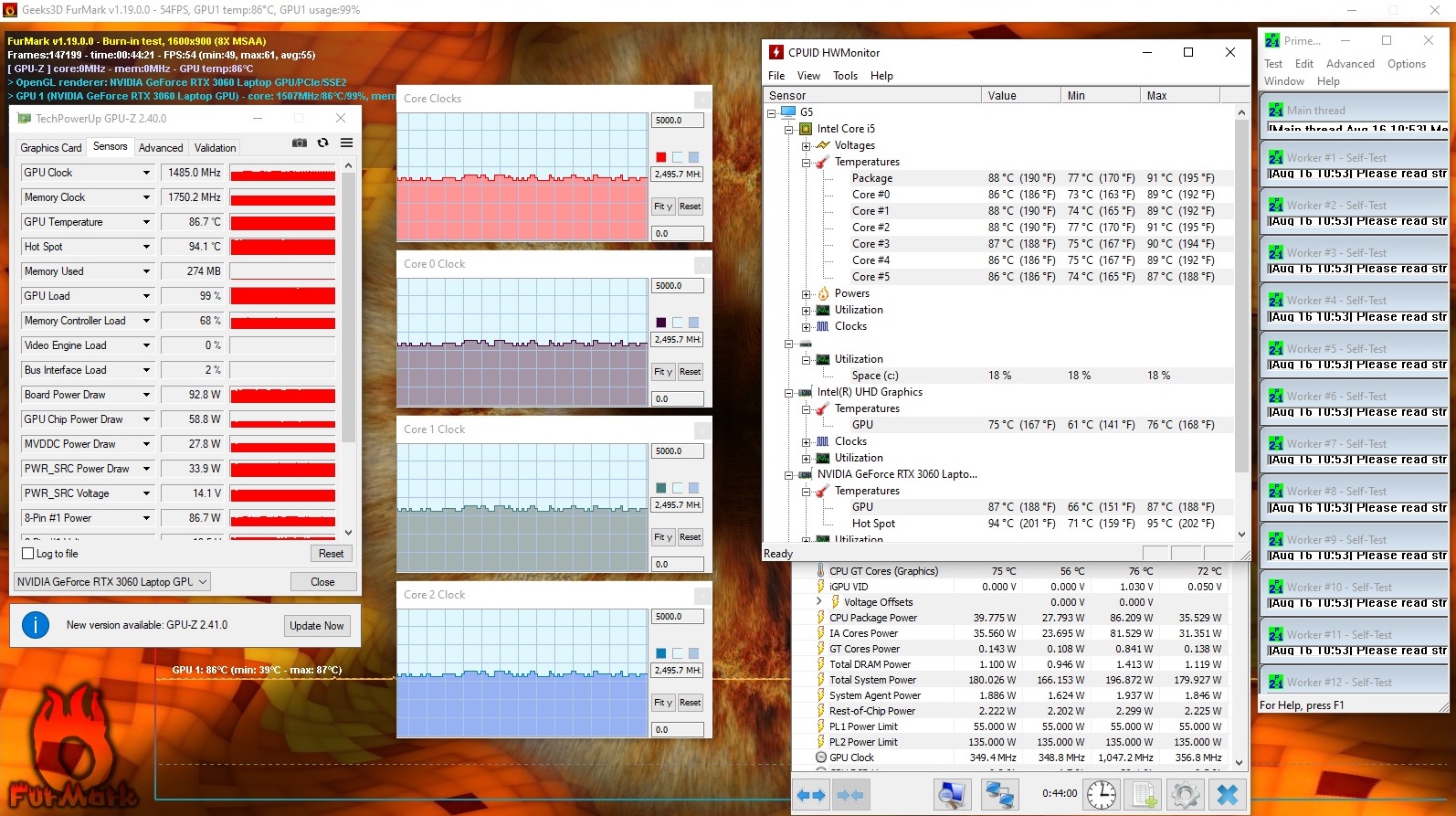Viewport: 1456px width, 816px height.
Task: Click the HWMonitor sensor tree vertical scrollbar
Action: [x=1241, y=323]
